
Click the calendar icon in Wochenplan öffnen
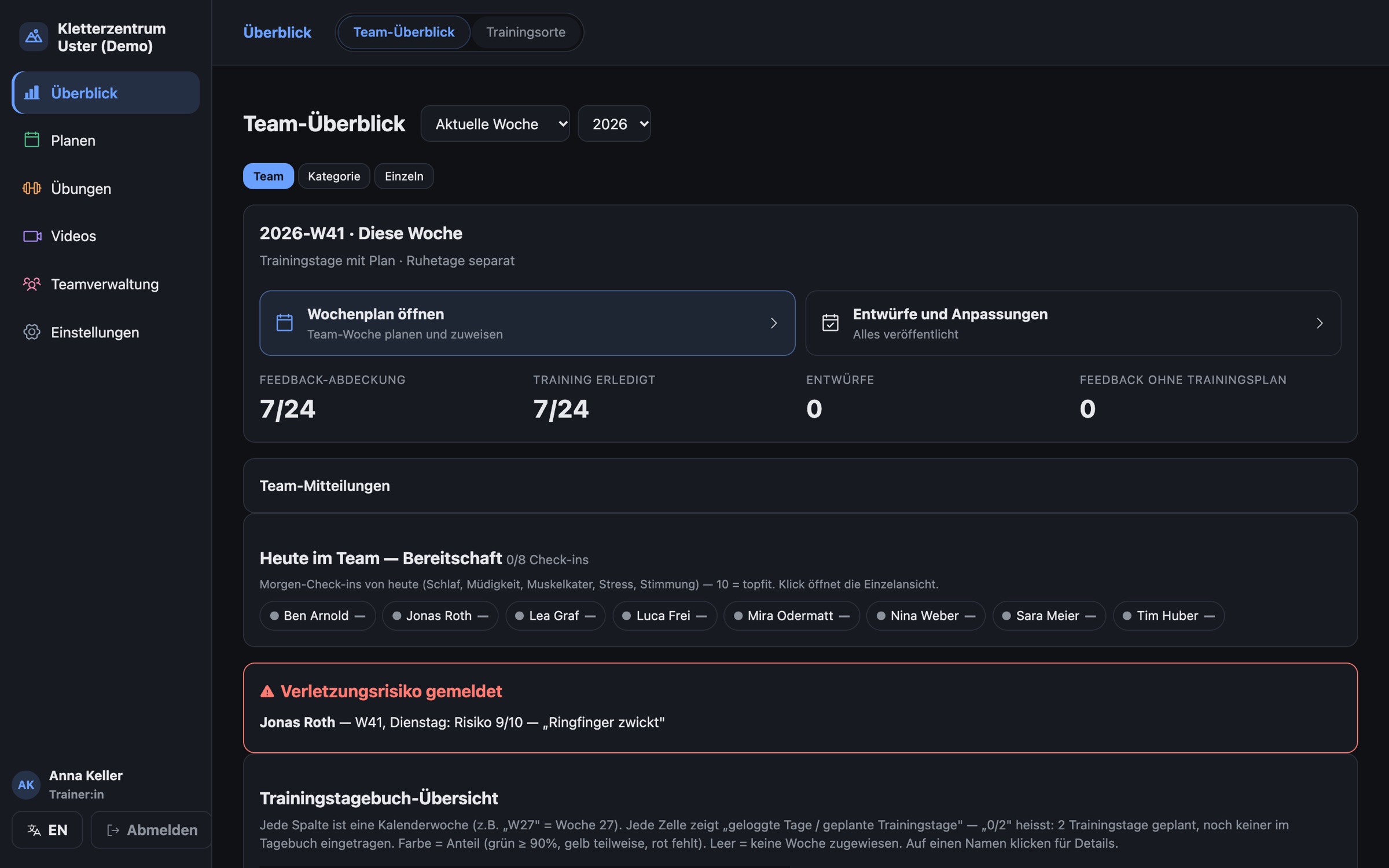point(284,323)
